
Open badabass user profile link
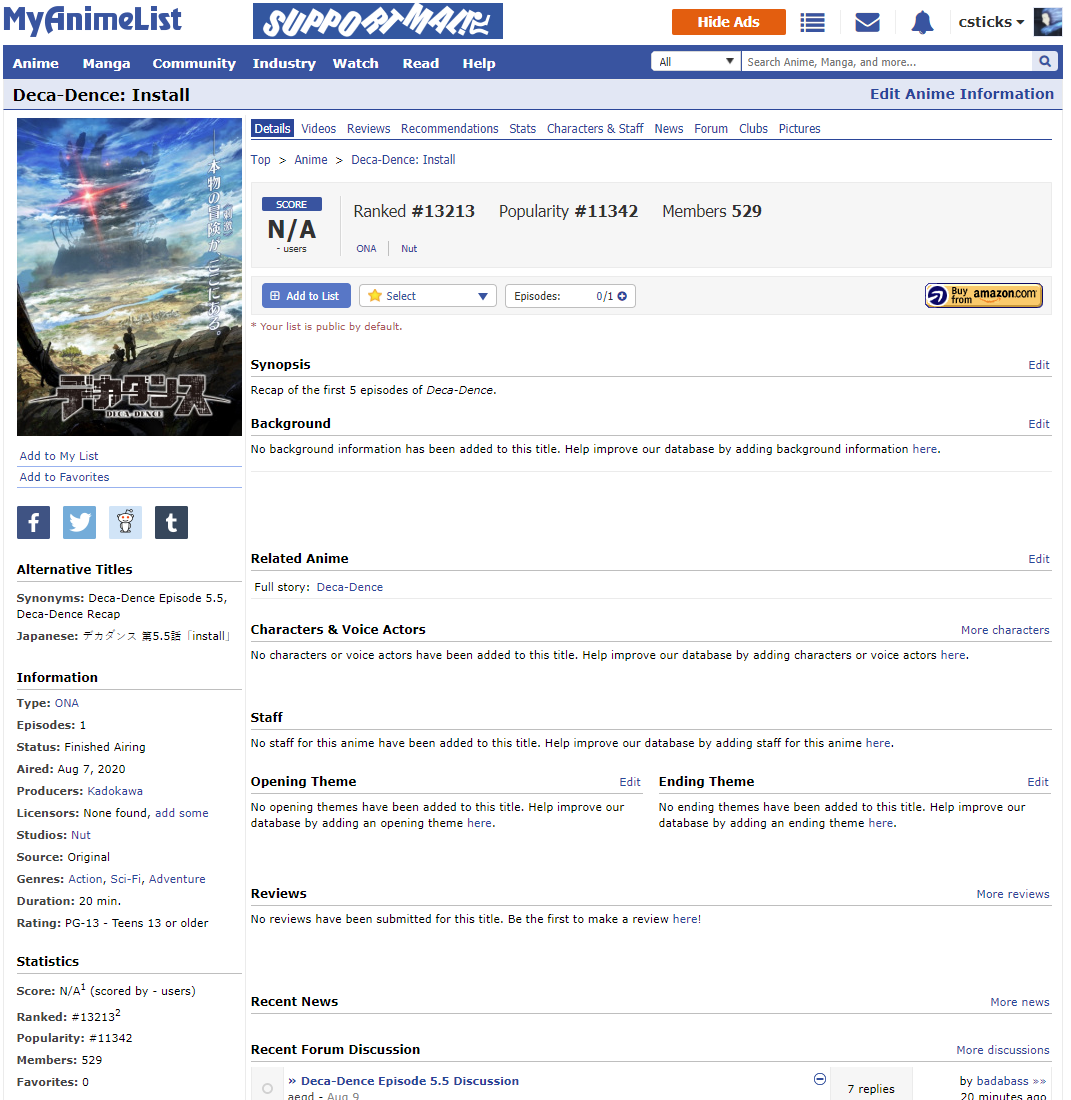coord(1002,1081)
